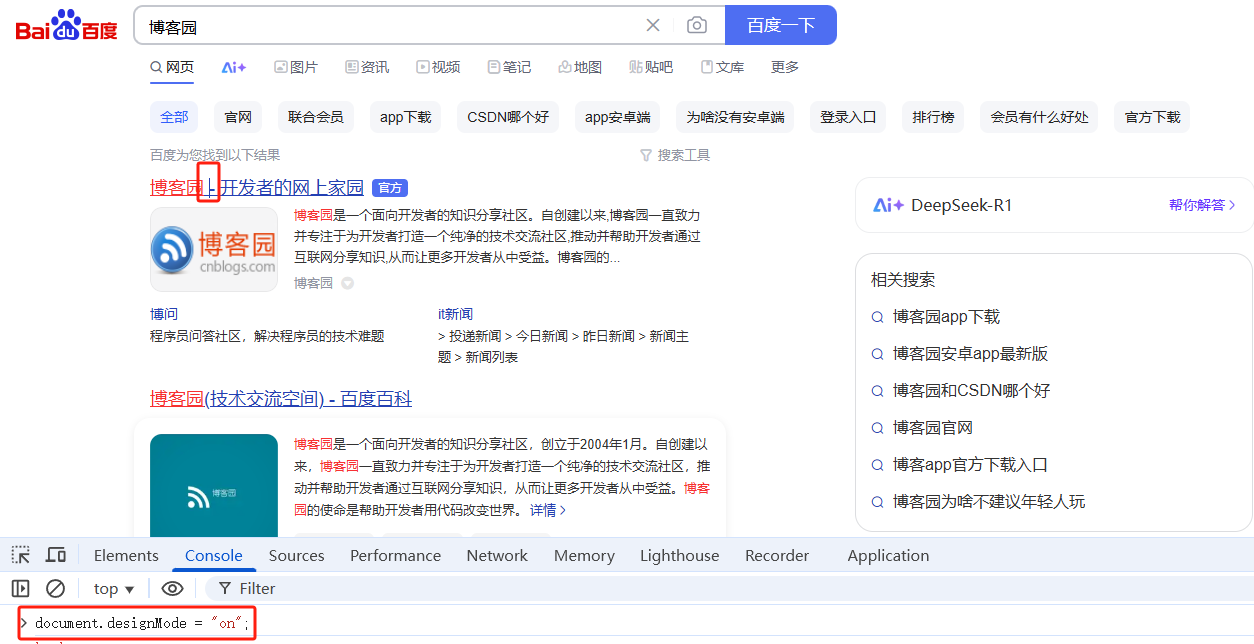Open the 地图 tab

point(580,67)
